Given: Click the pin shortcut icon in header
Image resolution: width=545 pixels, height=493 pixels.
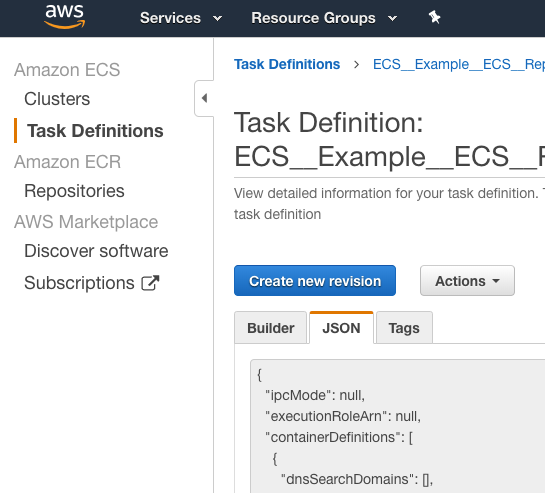Looking at the screenshot, I should (x=434, y=17).
